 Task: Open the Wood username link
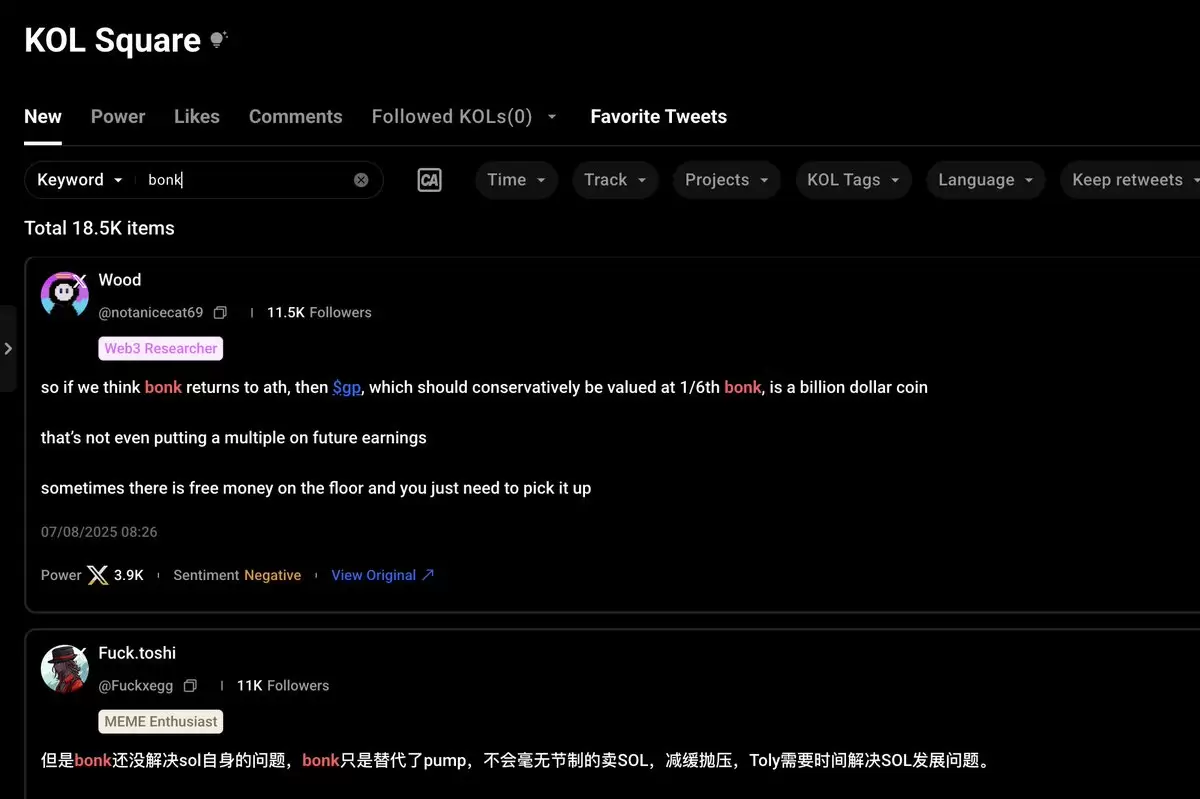[120, 280]
